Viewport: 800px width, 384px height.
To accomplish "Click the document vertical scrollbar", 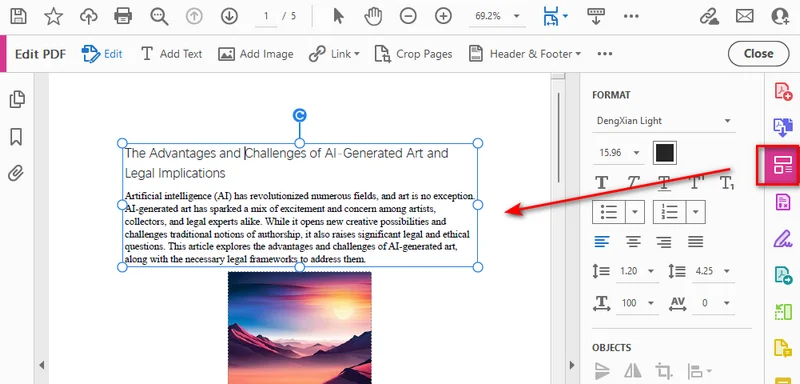I will coord(558,138).
